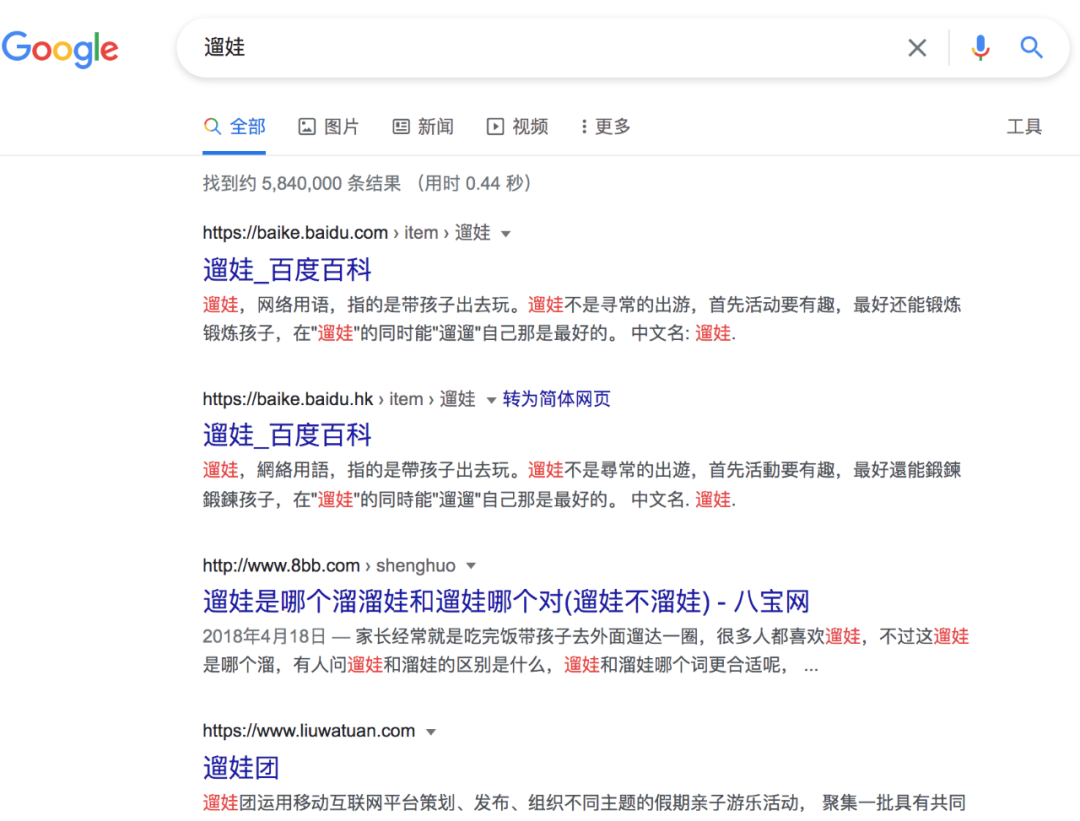Expand dropdown arrow beside liuwatuan.com URL
Image resolution: width=1080 pixels, height=821 pixels.
(431, 732)
